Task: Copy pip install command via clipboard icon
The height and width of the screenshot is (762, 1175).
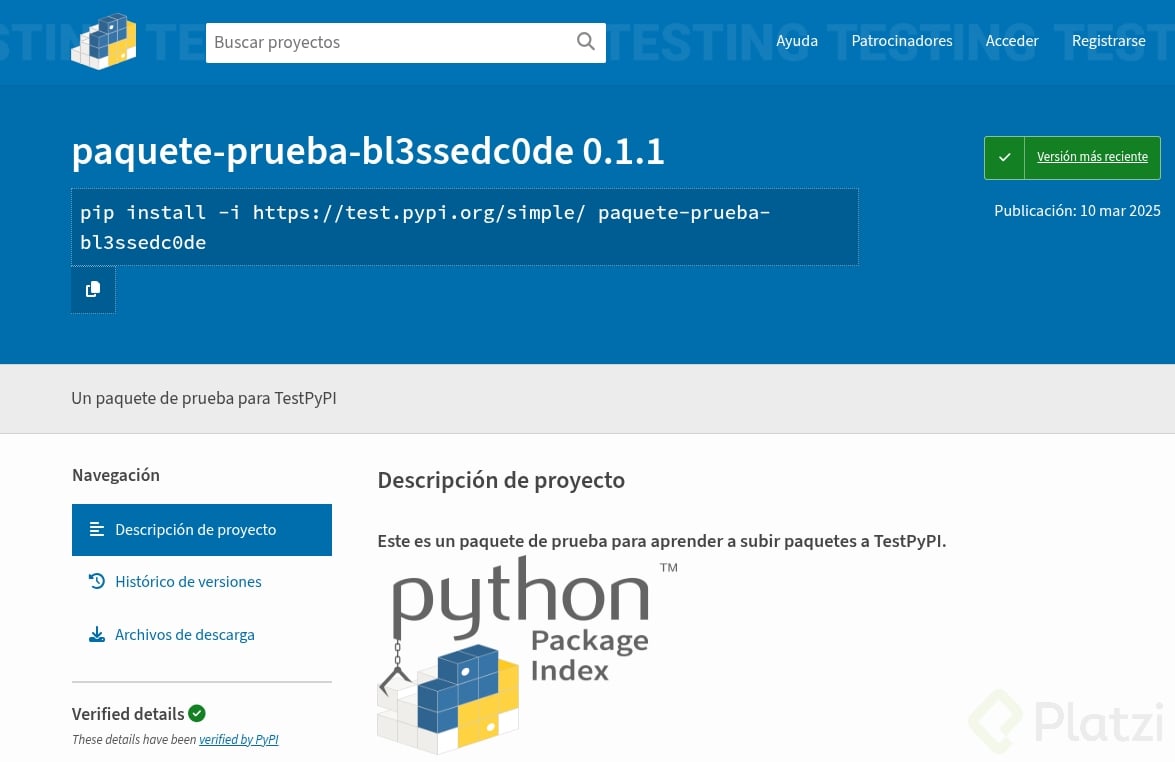Action: [93, 289]
